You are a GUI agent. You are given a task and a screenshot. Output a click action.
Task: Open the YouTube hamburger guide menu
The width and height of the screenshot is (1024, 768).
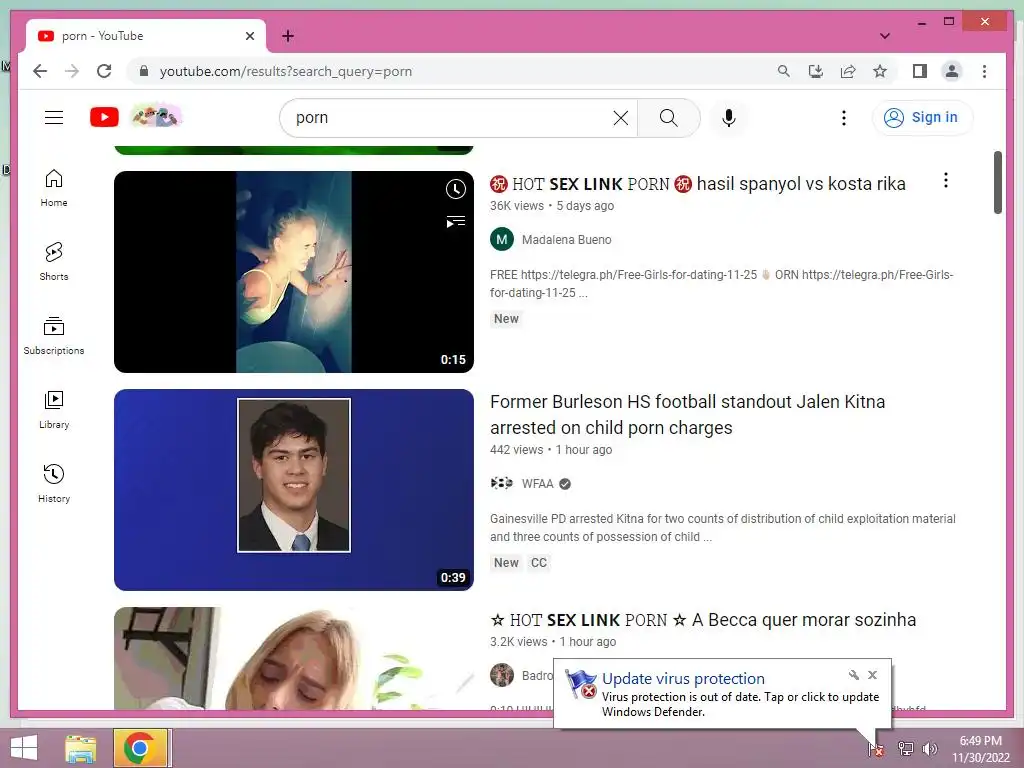click(54, 118)
